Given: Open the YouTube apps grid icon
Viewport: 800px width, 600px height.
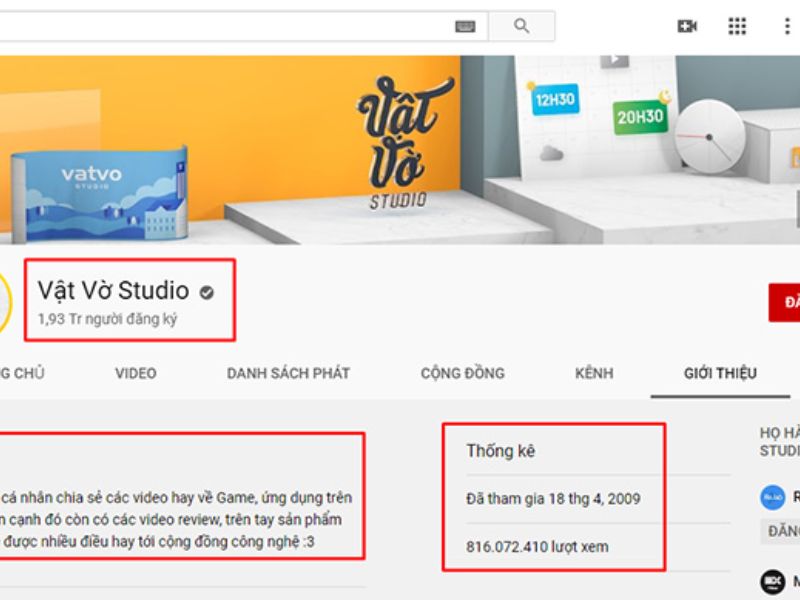Looking at the screenshot, I should 738,25.
